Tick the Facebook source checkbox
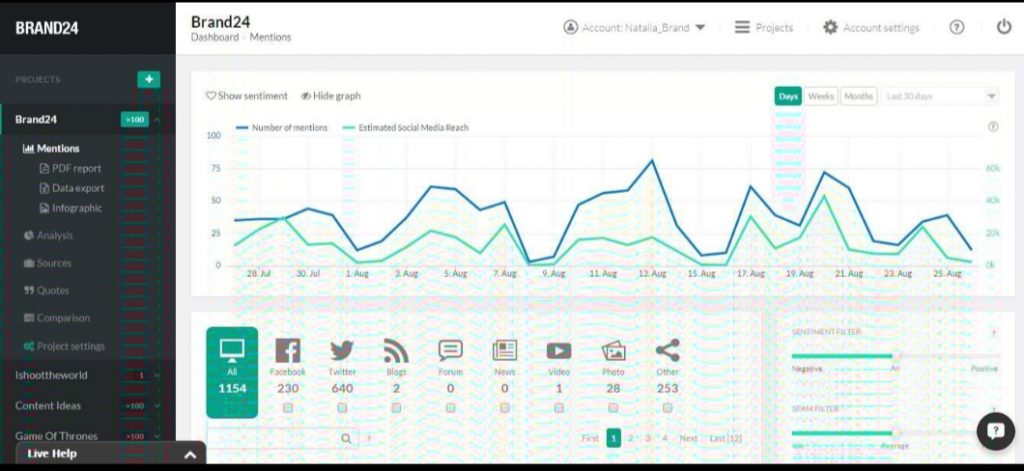This screenshot has height=471, width=1024. (288, 408)
